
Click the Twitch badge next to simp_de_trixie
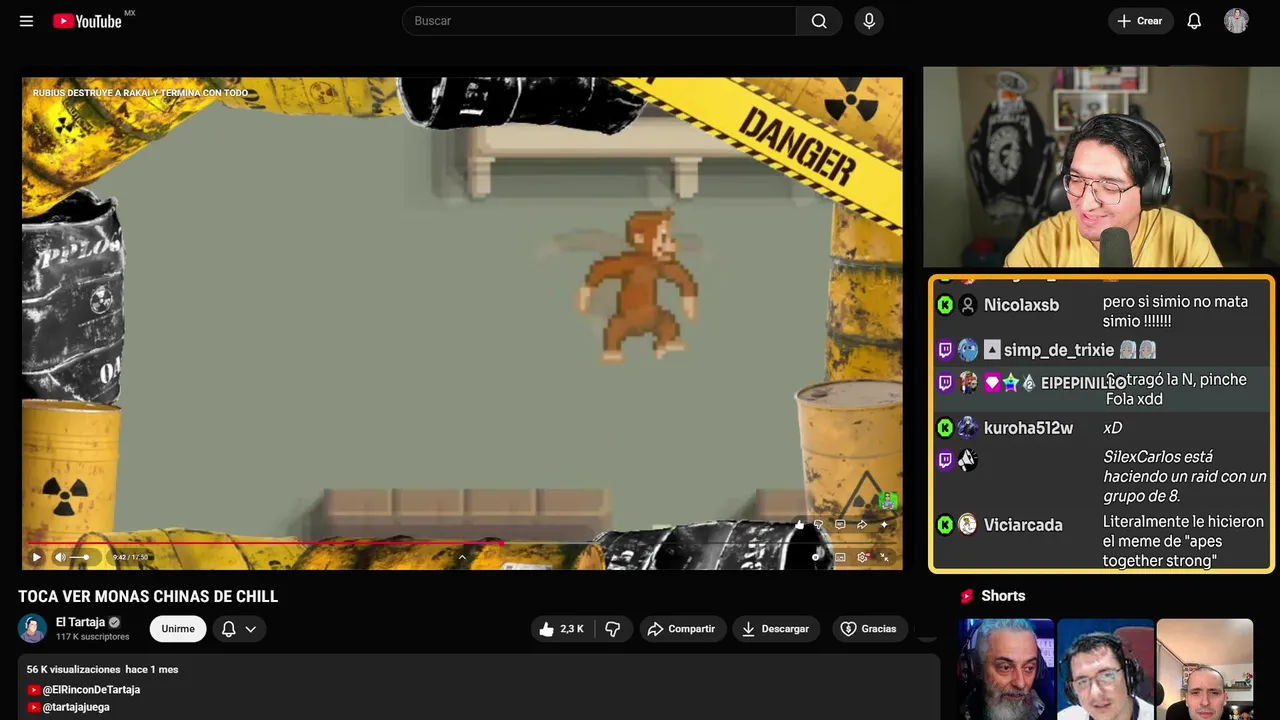(945, 350)
